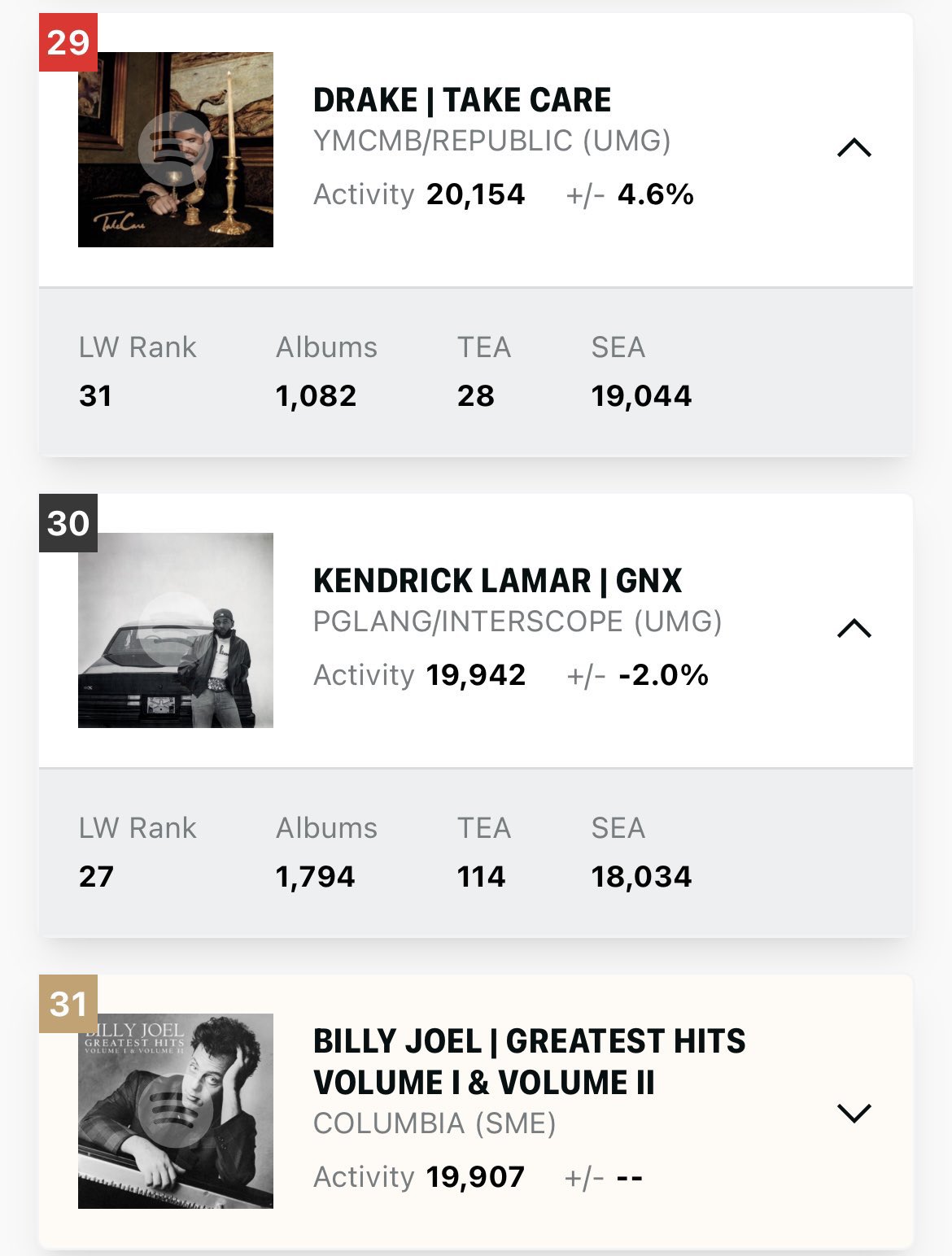The image size is (952, 1256).
Task: Select the COLUMBIA (SME) label text
Action: point(435,1123)
